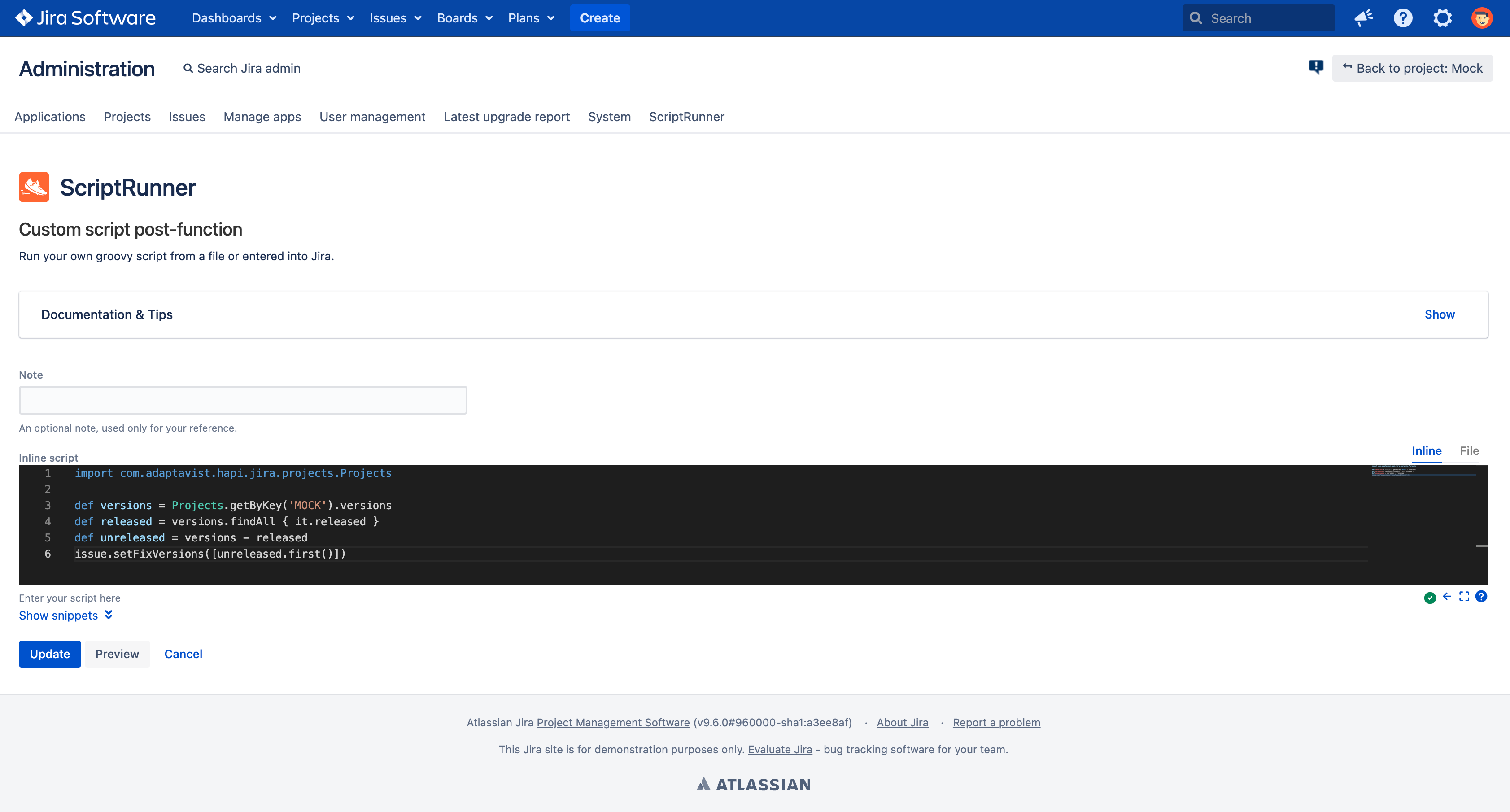The height and width of the screenshot is (812, 1510).
Task: Click the Jira Software logo
Action: click(x=85, y=17)
